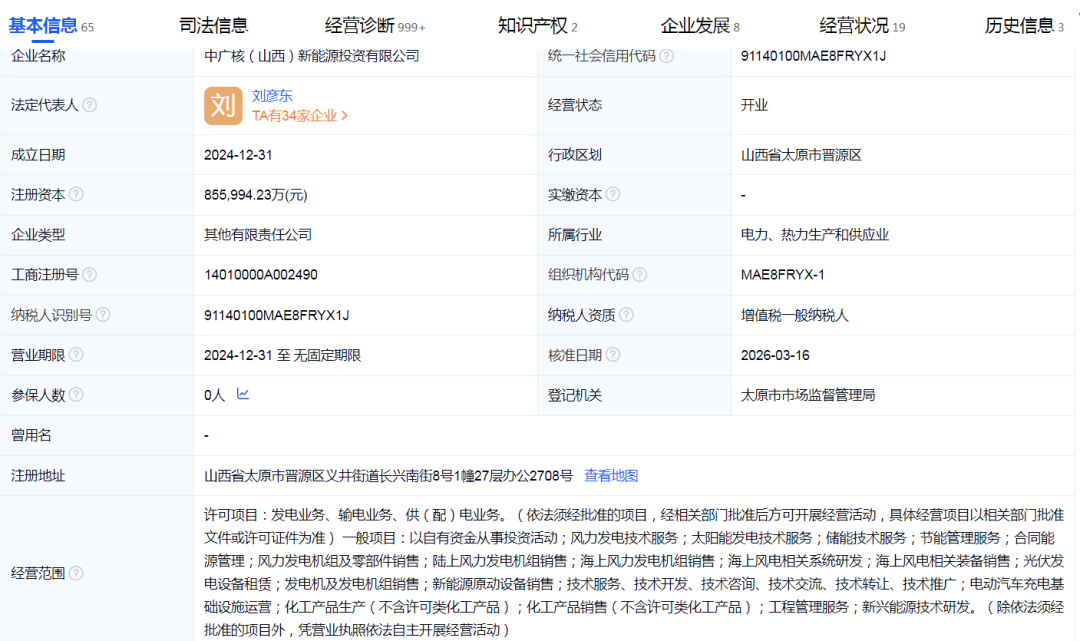Click the orange 刘 avatar thumbnail
This screenshot has width=1080, height=641.
pos(223,105)
